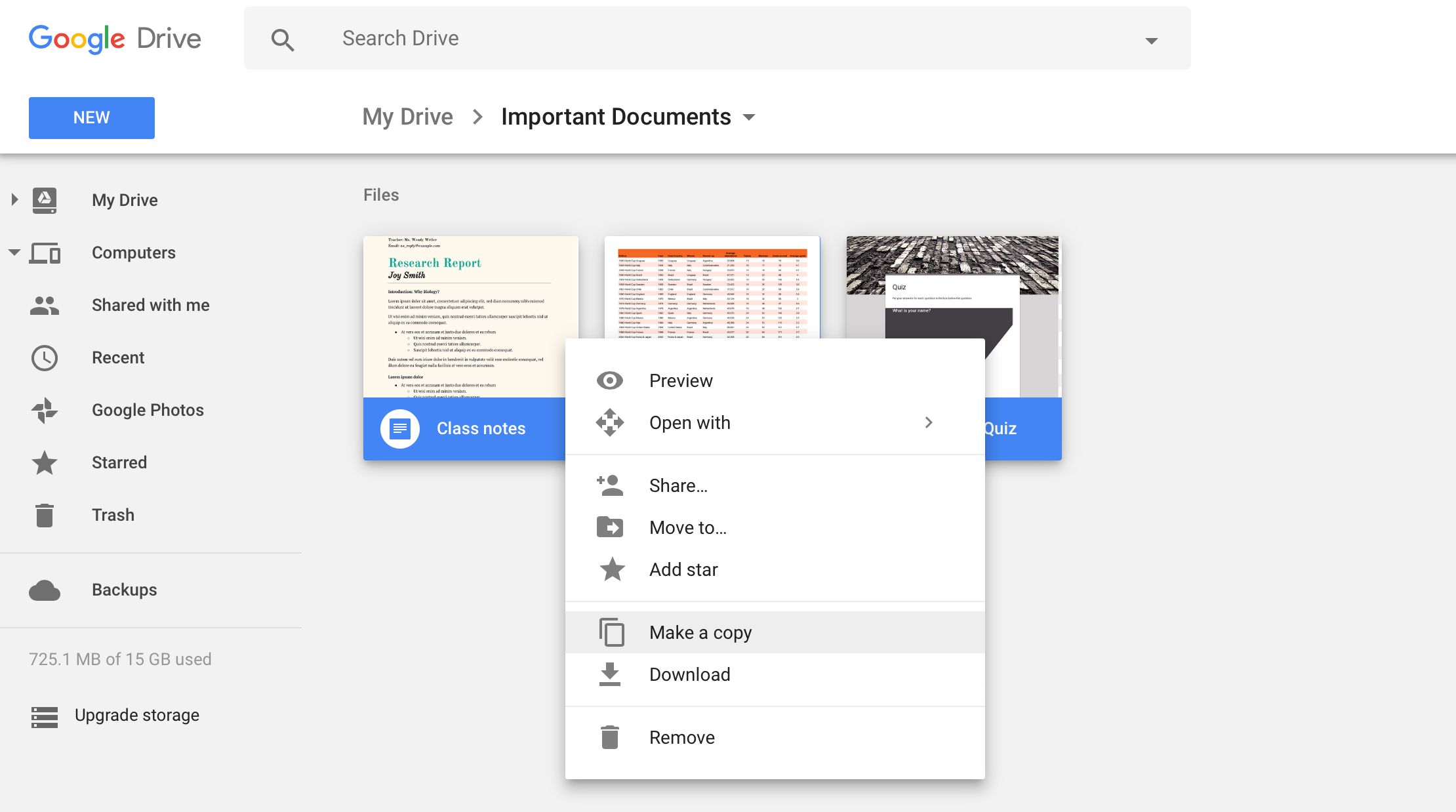
Task: Click the Move to icon in context menu
Action: [x=610, y=527]
